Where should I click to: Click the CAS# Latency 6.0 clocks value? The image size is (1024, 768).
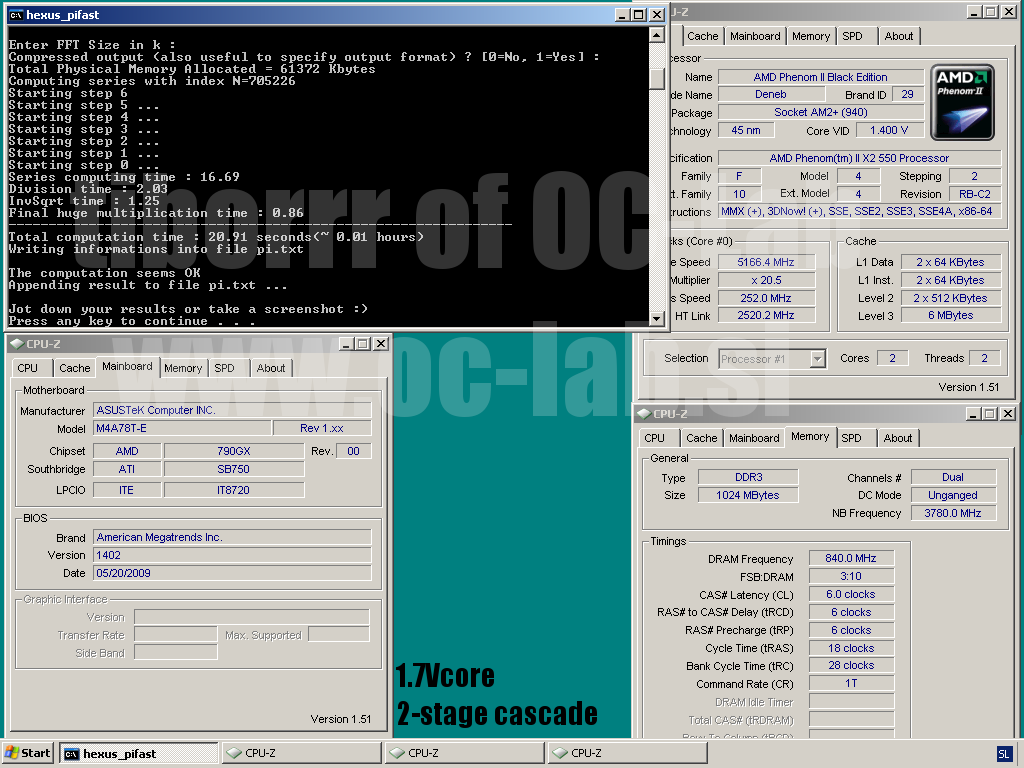pyautogui.click(x=851, y=594)
